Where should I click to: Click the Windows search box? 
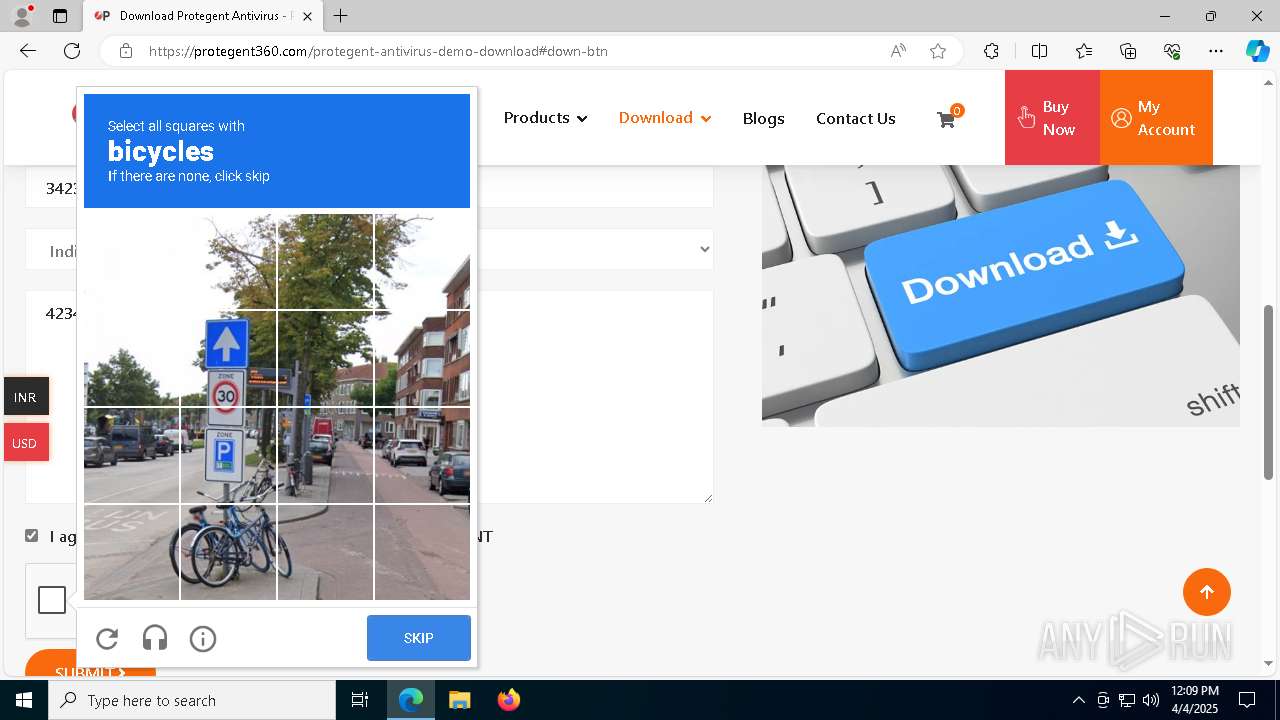(192, 700)
